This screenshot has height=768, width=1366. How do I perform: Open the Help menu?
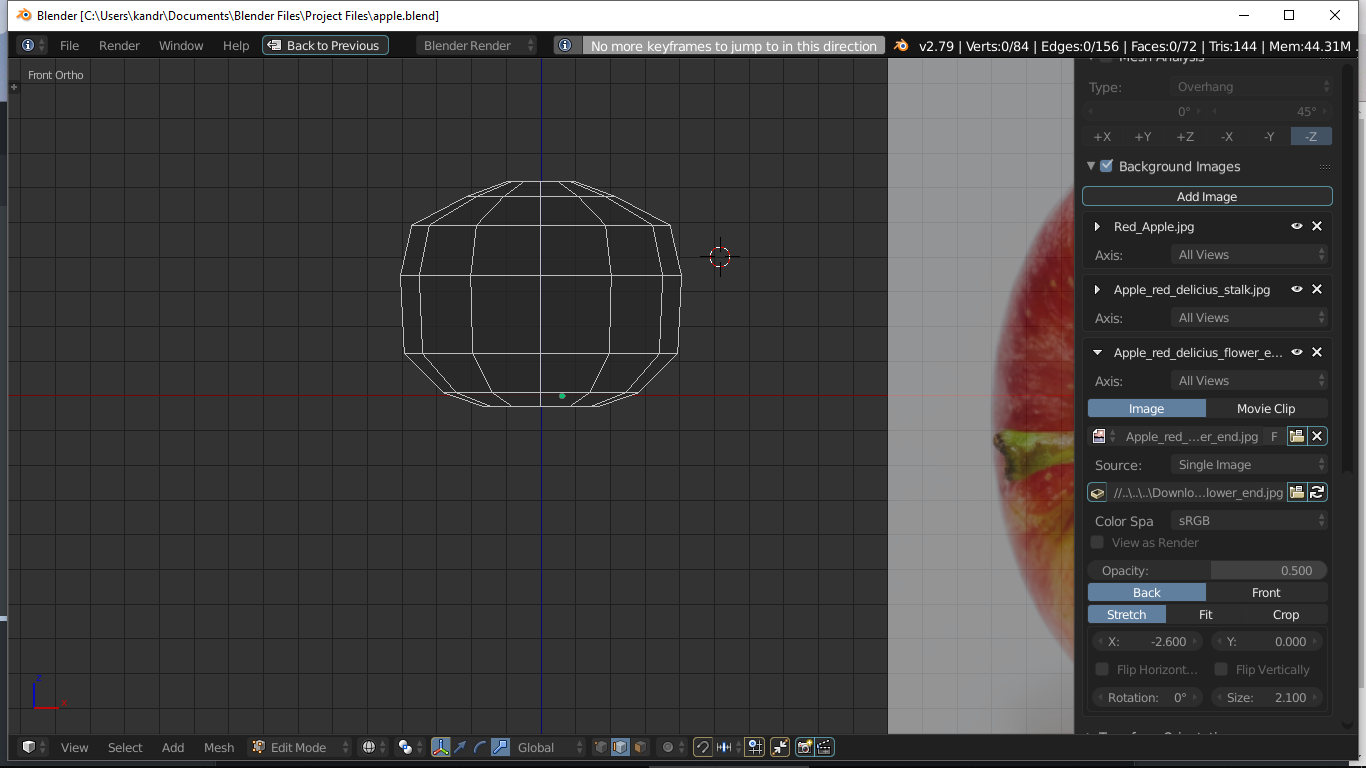[x=236, y=45]
